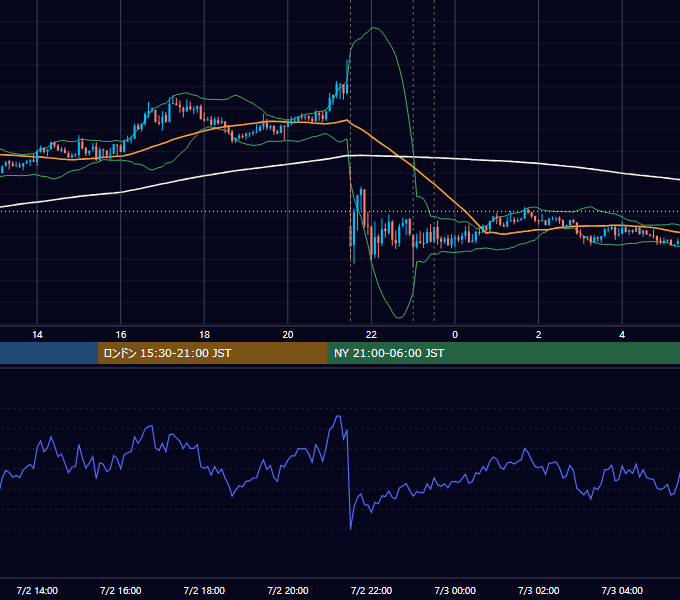Viewport: 680px width, 600px height.
Task: Click the 7/2 16:00 time label
Action: tap(121, 591)
